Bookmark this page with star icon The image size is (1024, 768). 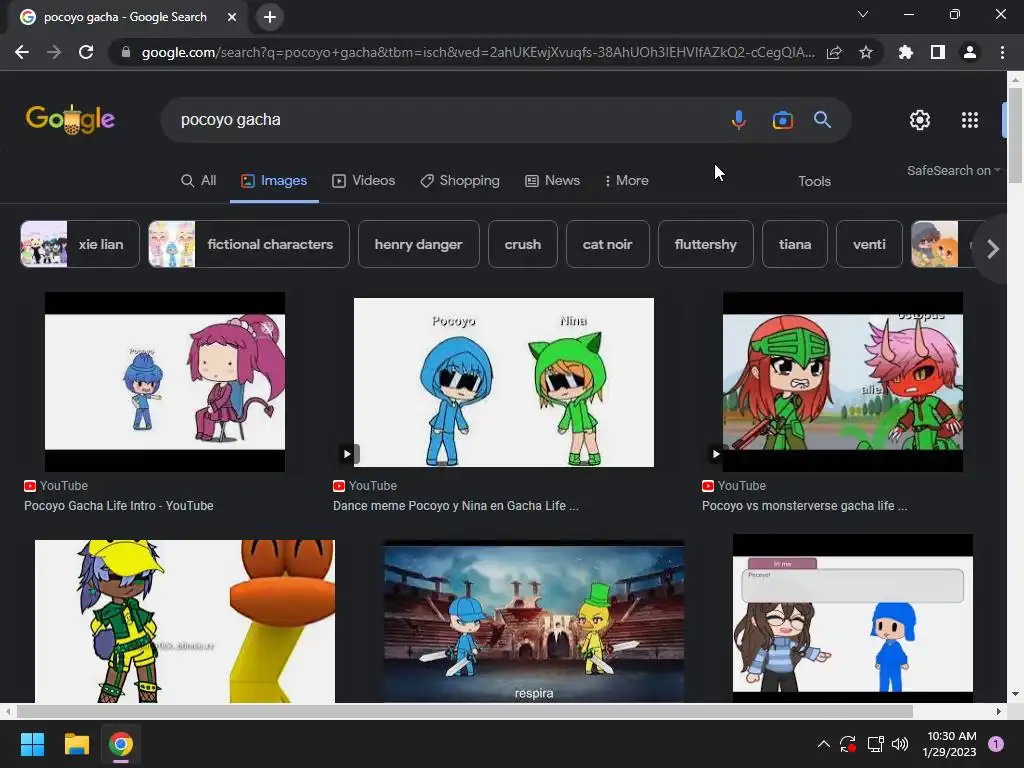(866, 52)
